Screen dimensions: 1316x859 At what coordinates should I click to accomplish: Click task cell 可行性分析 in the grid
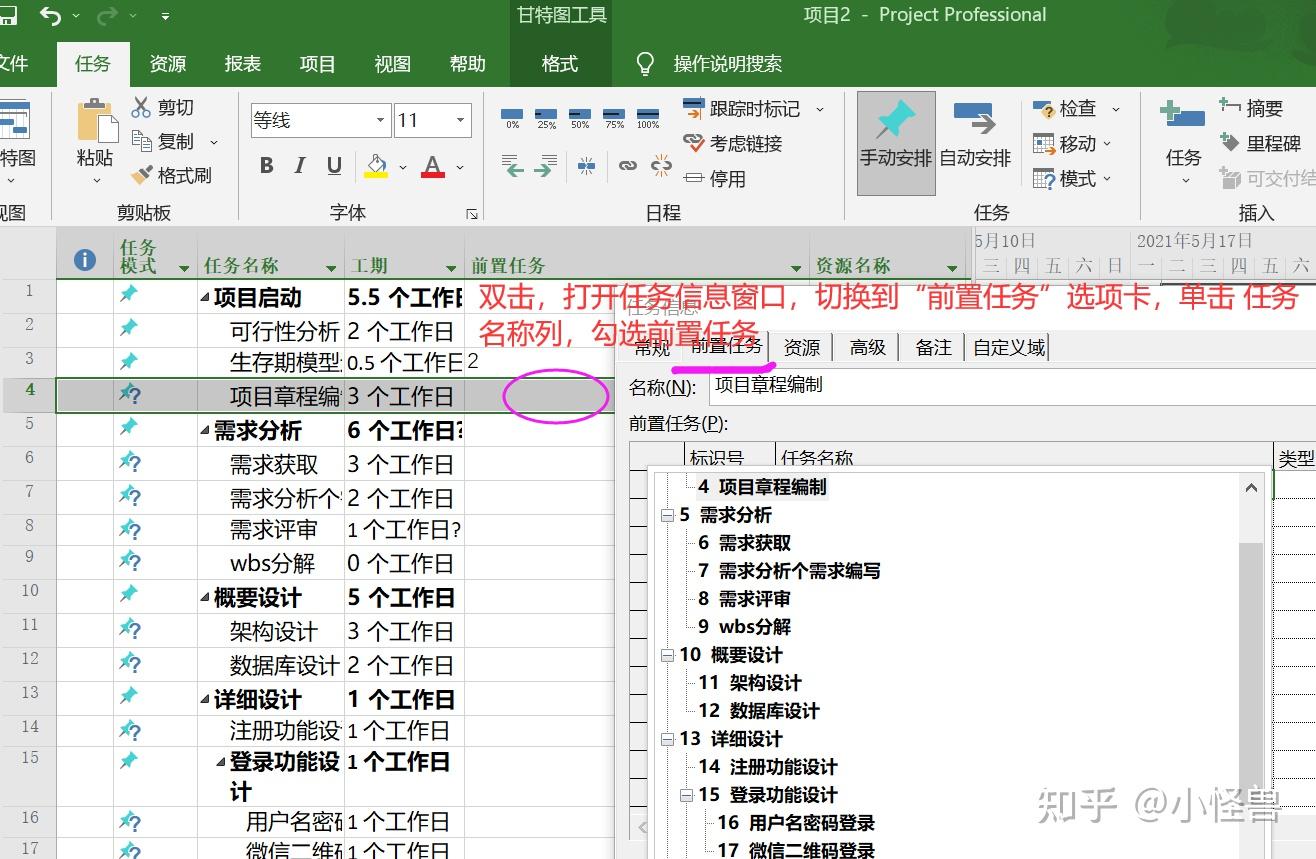point(271,331)
